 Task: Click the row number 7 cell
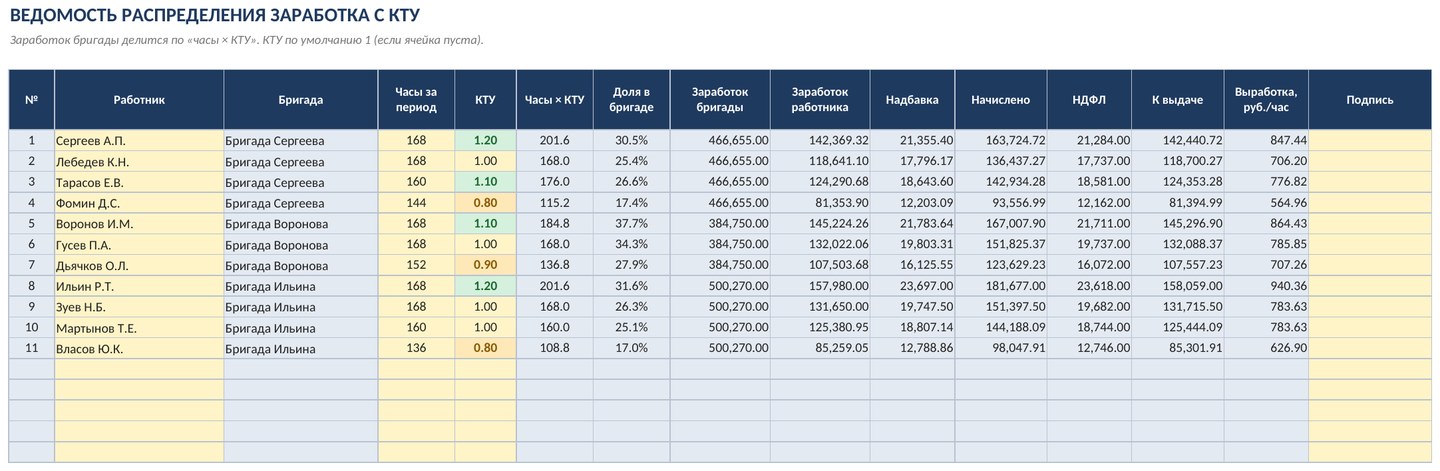(32, 265)
